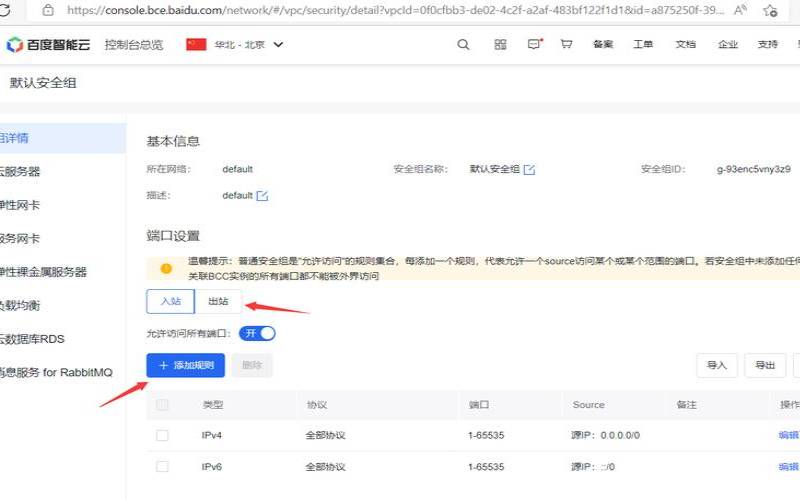Click 1-65535 port in IPv4 row

pyautogui.click(x=486, y=435)
